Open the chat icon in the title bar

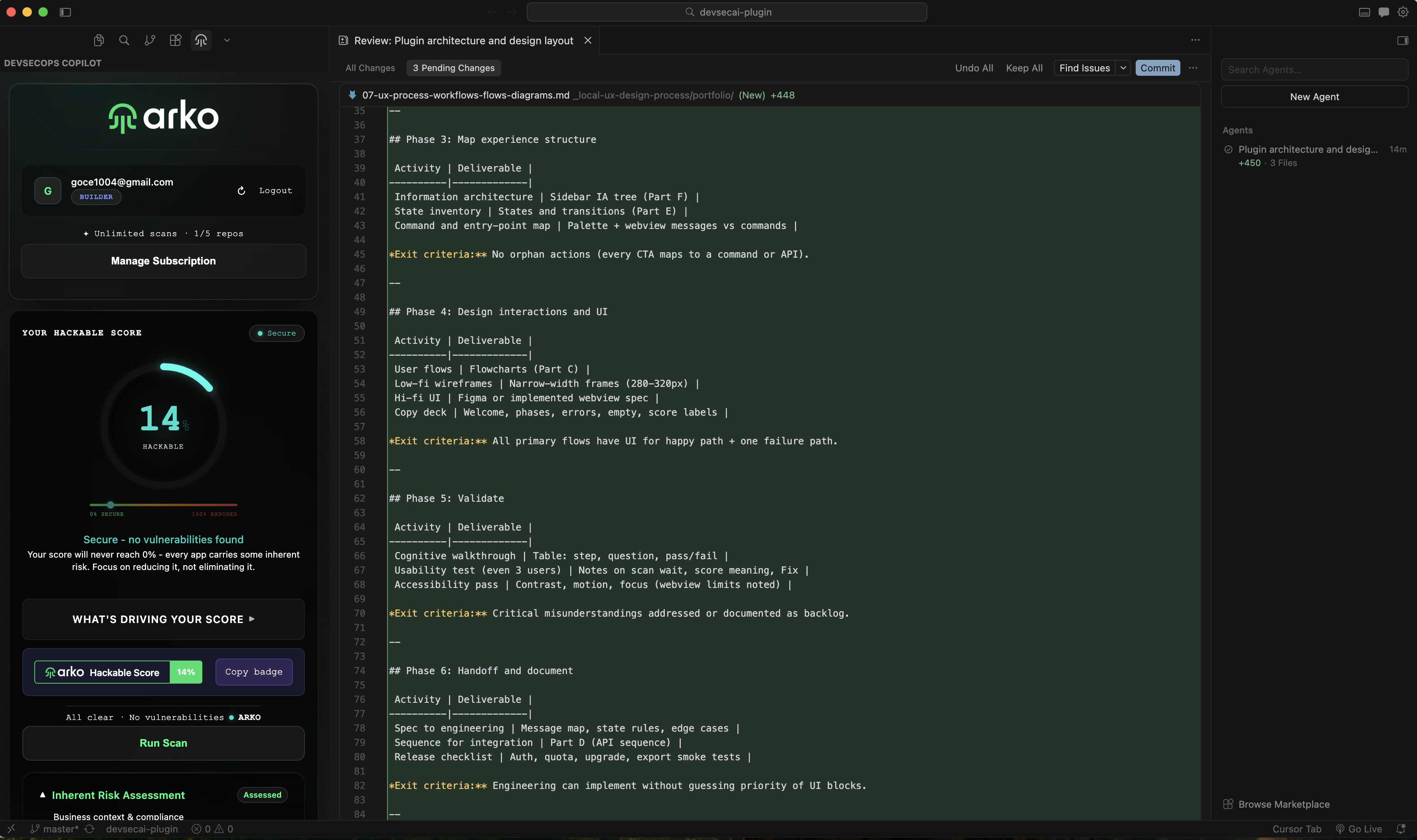[x=1383, y=12]
